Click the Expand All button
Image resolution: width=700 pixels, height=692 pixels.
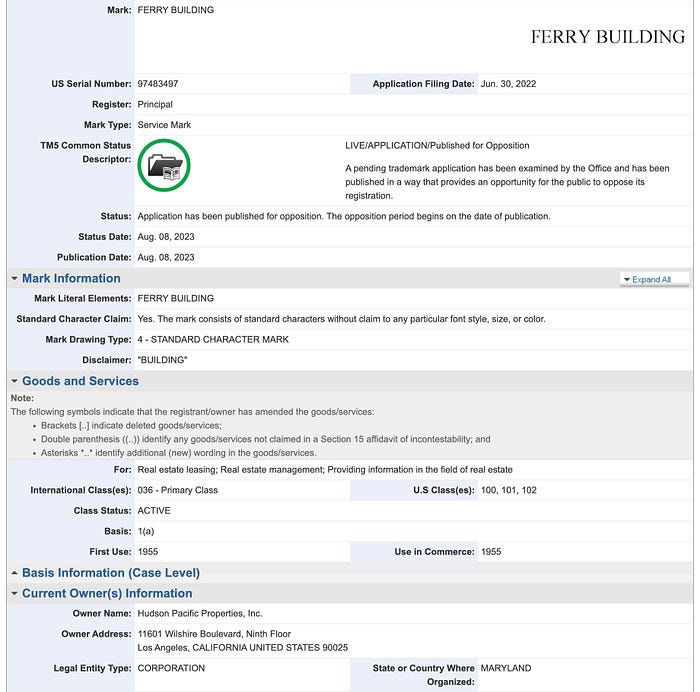(x=654, y=279)
